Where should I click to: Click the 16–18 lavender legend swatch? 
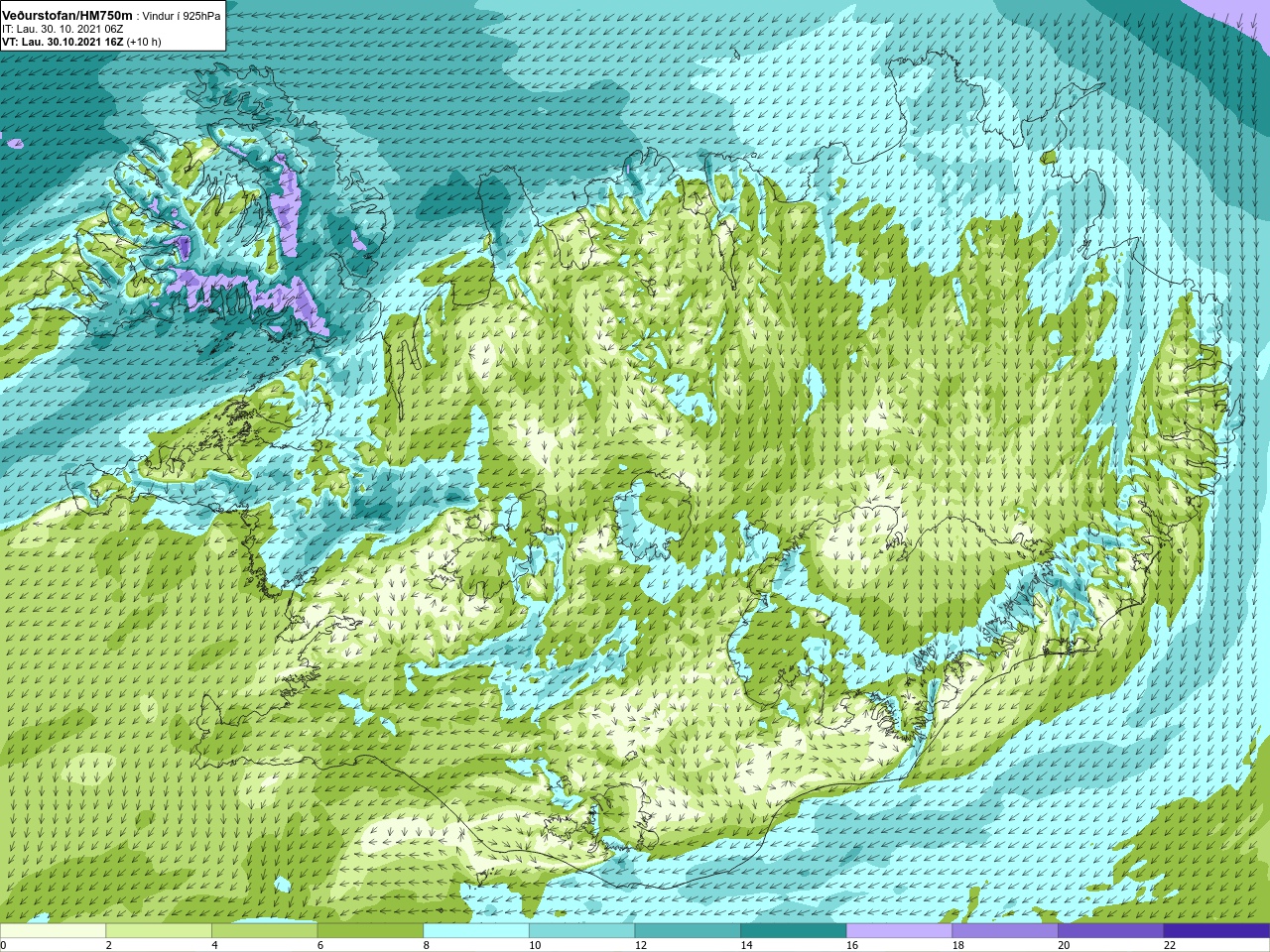coord(899,931)
